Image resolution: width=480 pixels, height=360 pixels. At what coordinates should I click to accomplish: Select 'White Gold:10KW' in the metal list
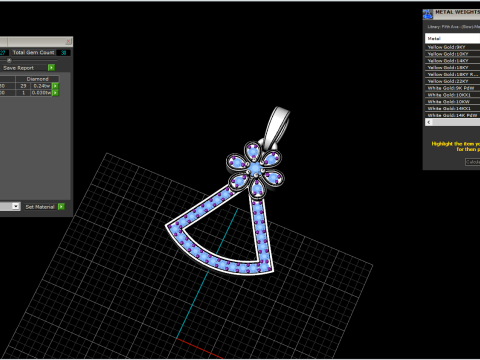pyautogui.click(x=452, y=101)
